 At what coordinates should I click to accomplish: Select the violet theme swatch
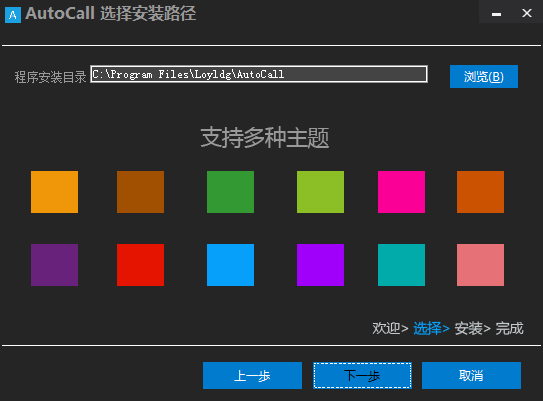tap(320, 265)
